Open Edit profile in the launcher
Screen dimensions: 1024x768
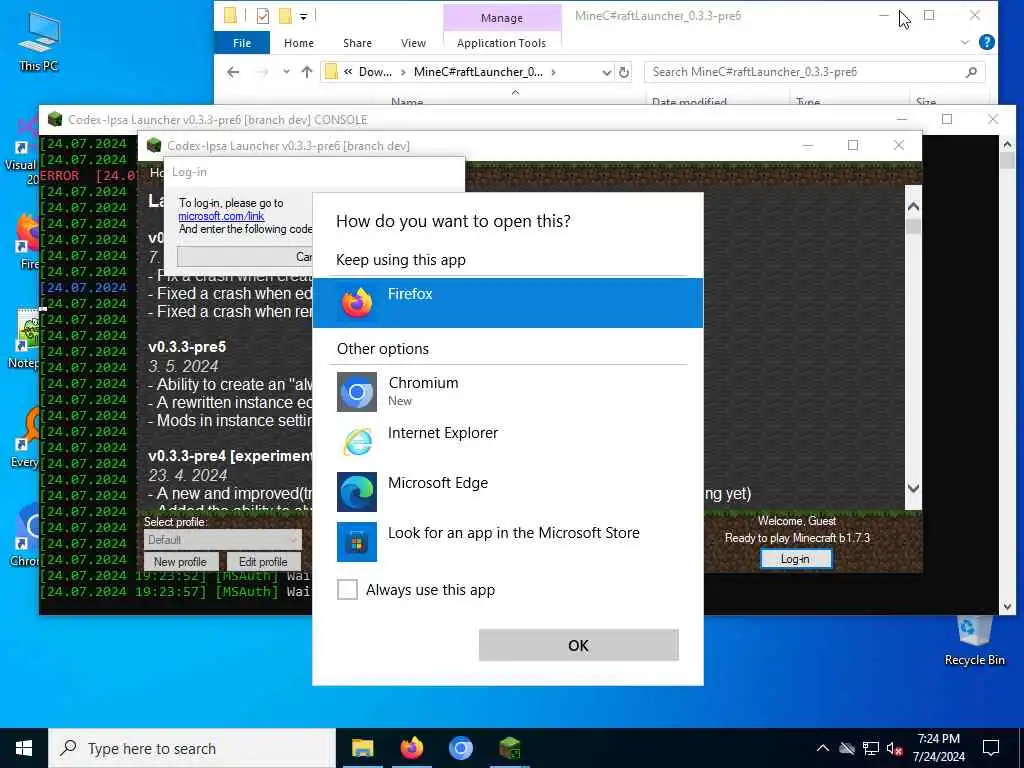coord(263,562)
